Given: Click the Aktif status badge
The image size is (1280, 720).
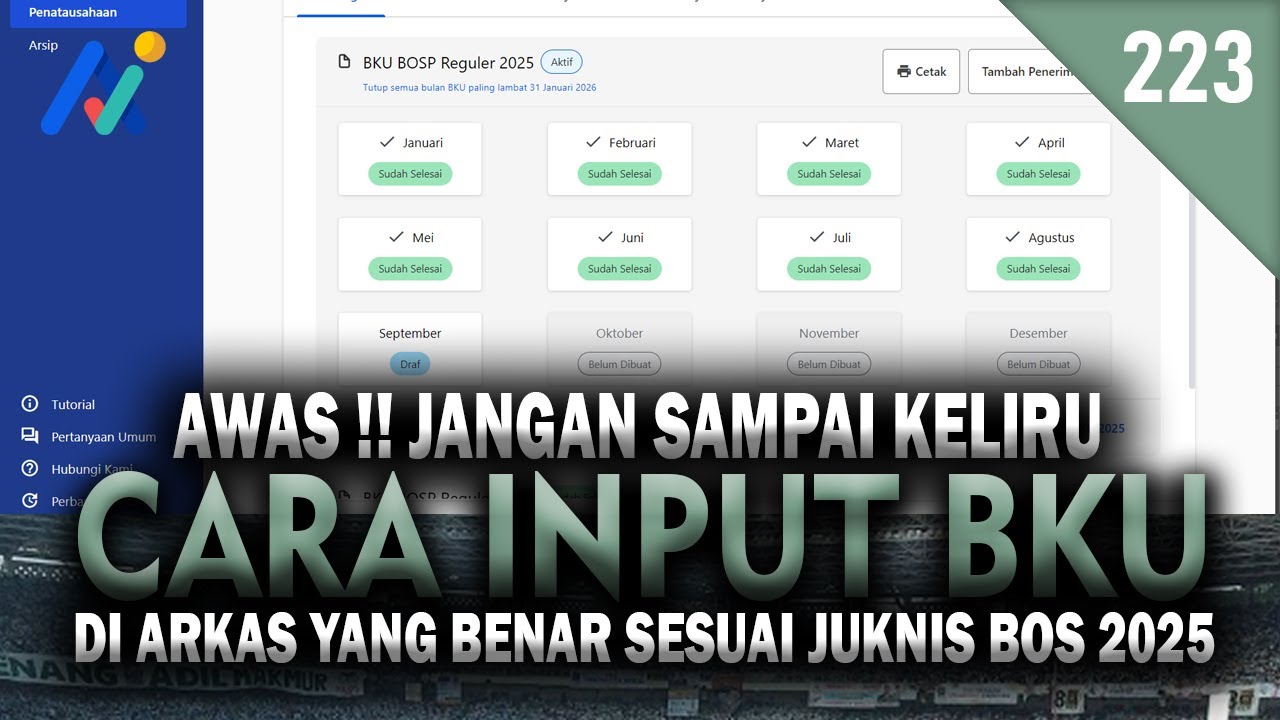Looking at the screenshot, I should (561, 62).
